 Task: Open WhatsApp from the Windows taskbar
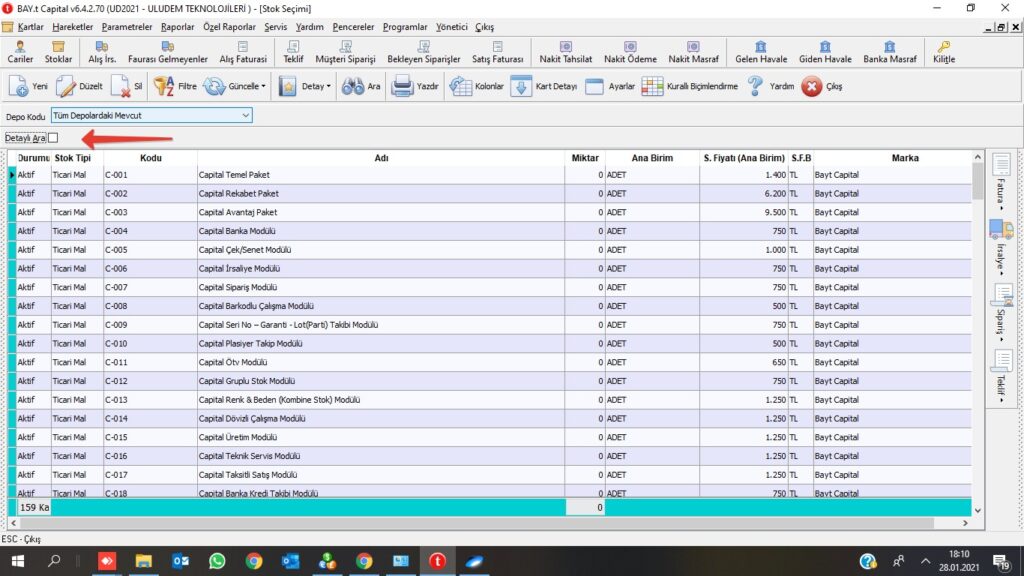[x=217, y=561]
